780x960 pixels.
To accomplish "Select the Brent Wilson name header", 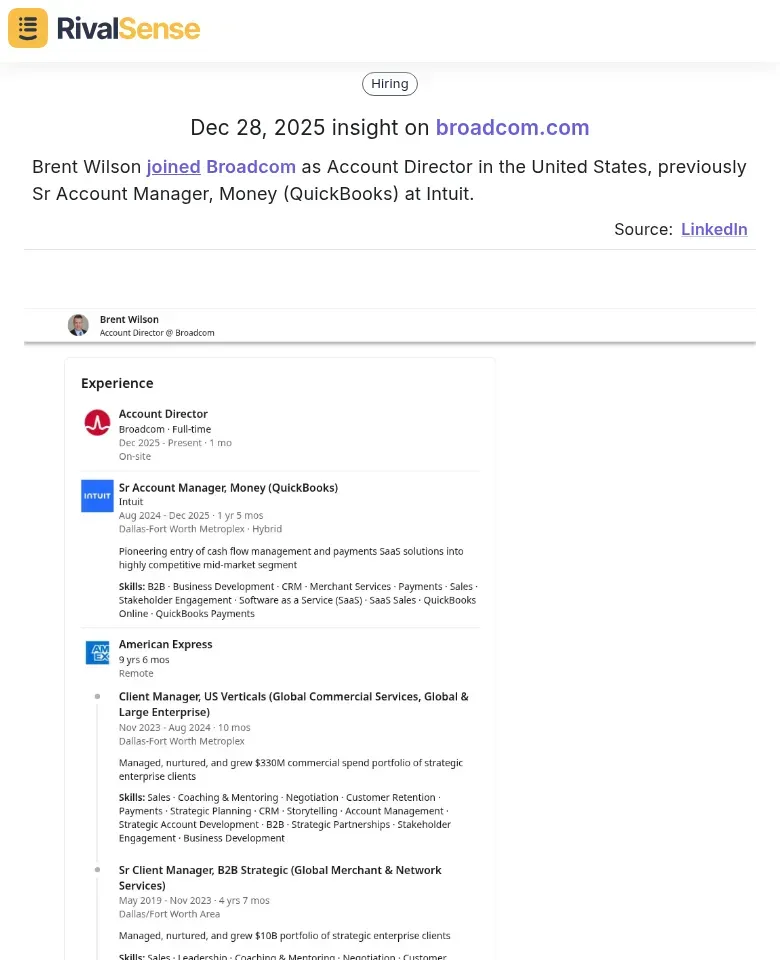I will tap(128, 319).
